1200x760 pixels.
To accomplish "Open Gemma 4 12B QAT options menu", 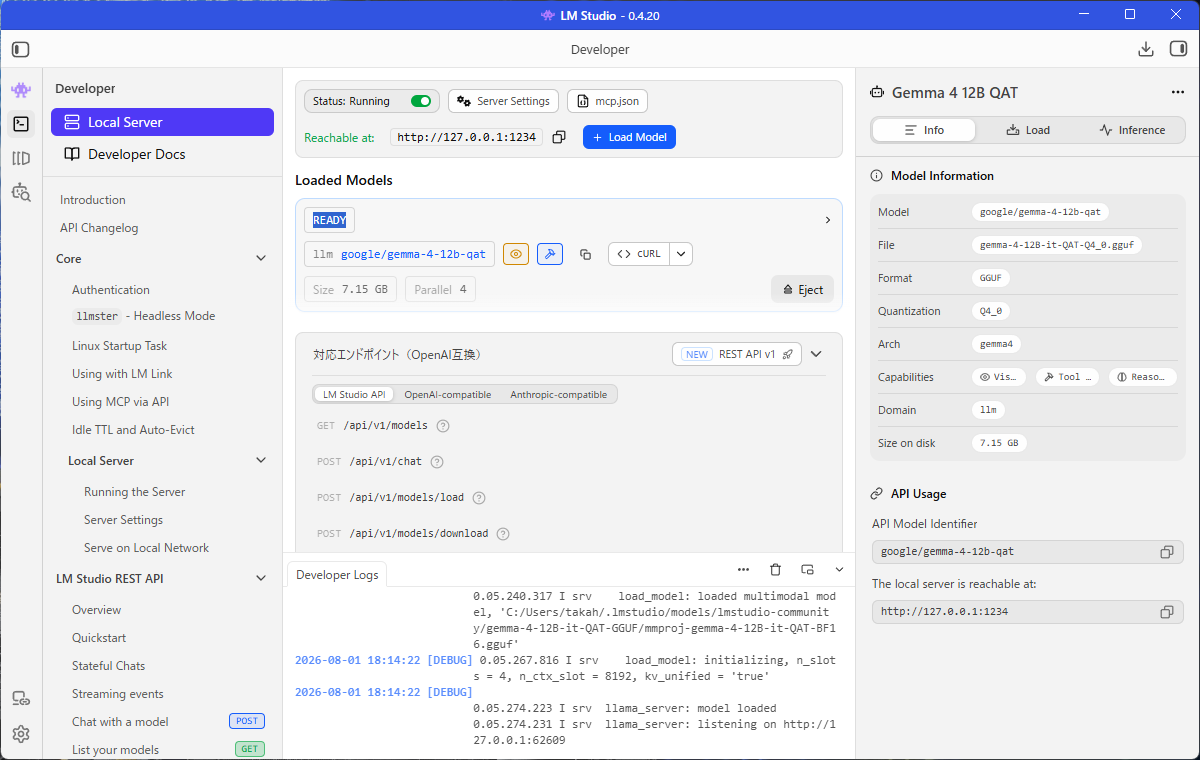I will [1177, 93].
